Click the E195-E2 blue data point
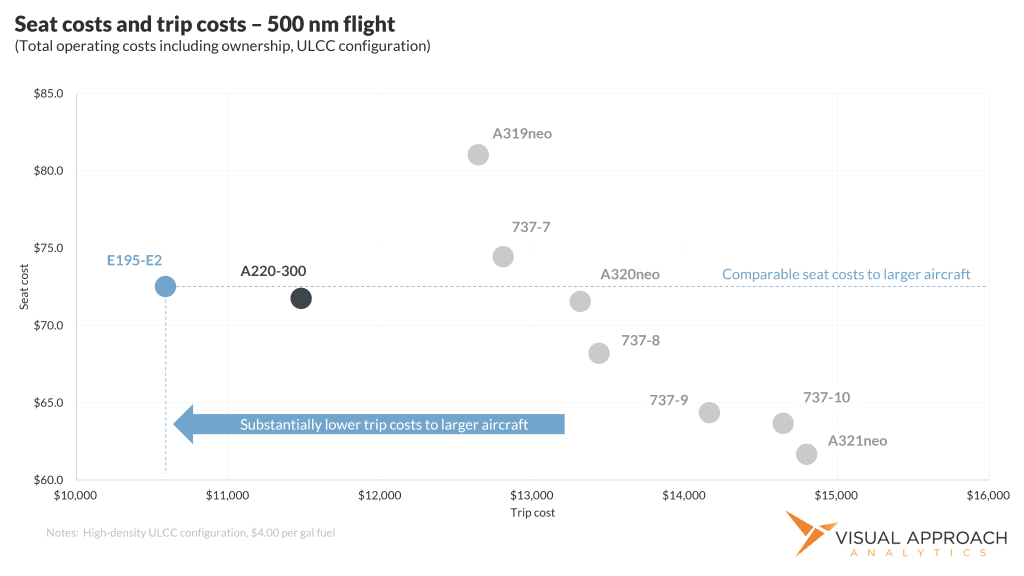The width and height of the screenshot is (1024, 576). coord(165,286)
